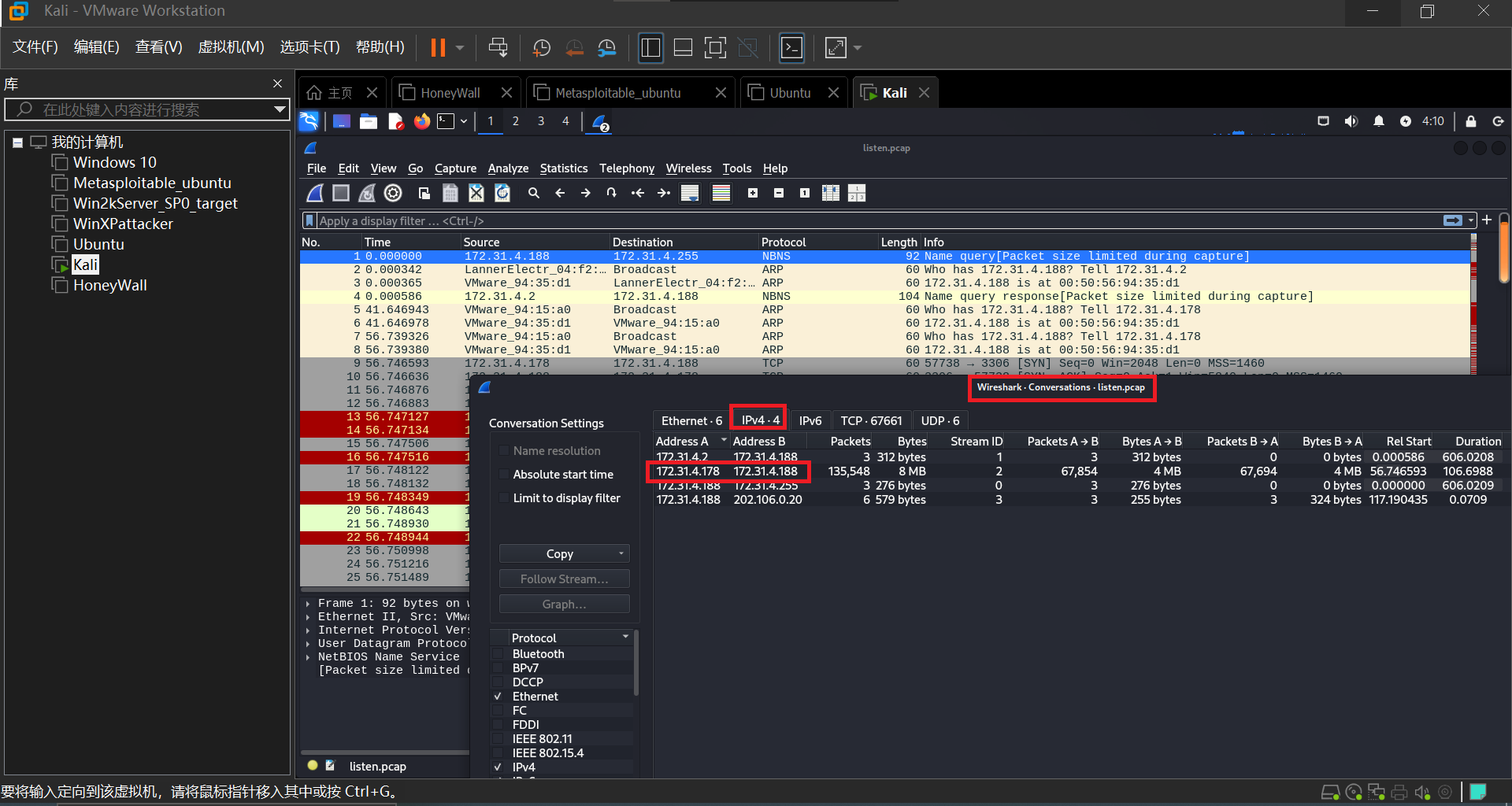Open the Analyze menu in Wireshark
Viewport: 1512px width, 806px height.
tap(508, 168)
